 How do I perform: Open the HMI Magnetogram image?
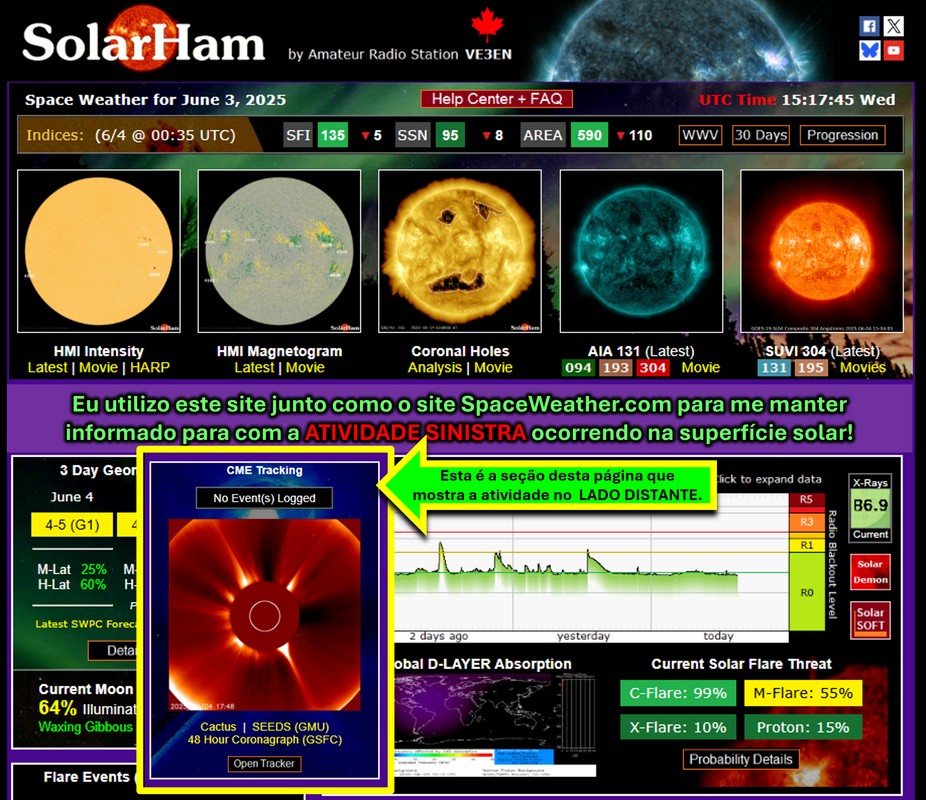click(279, 251)
